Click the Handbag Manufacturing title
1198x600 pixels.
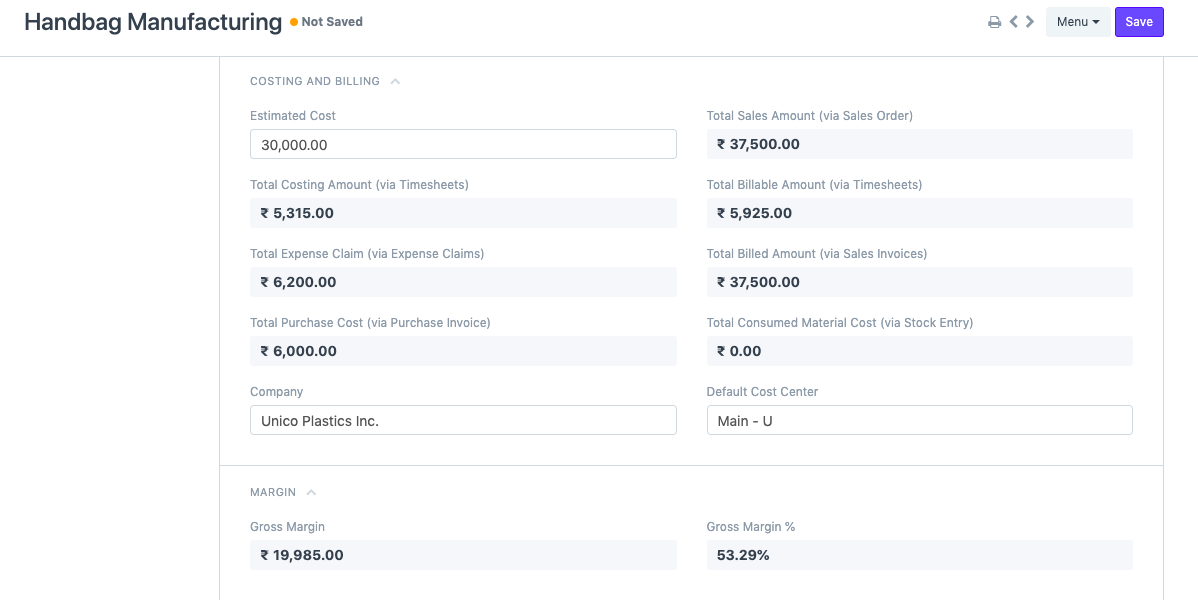coord(152,21)
